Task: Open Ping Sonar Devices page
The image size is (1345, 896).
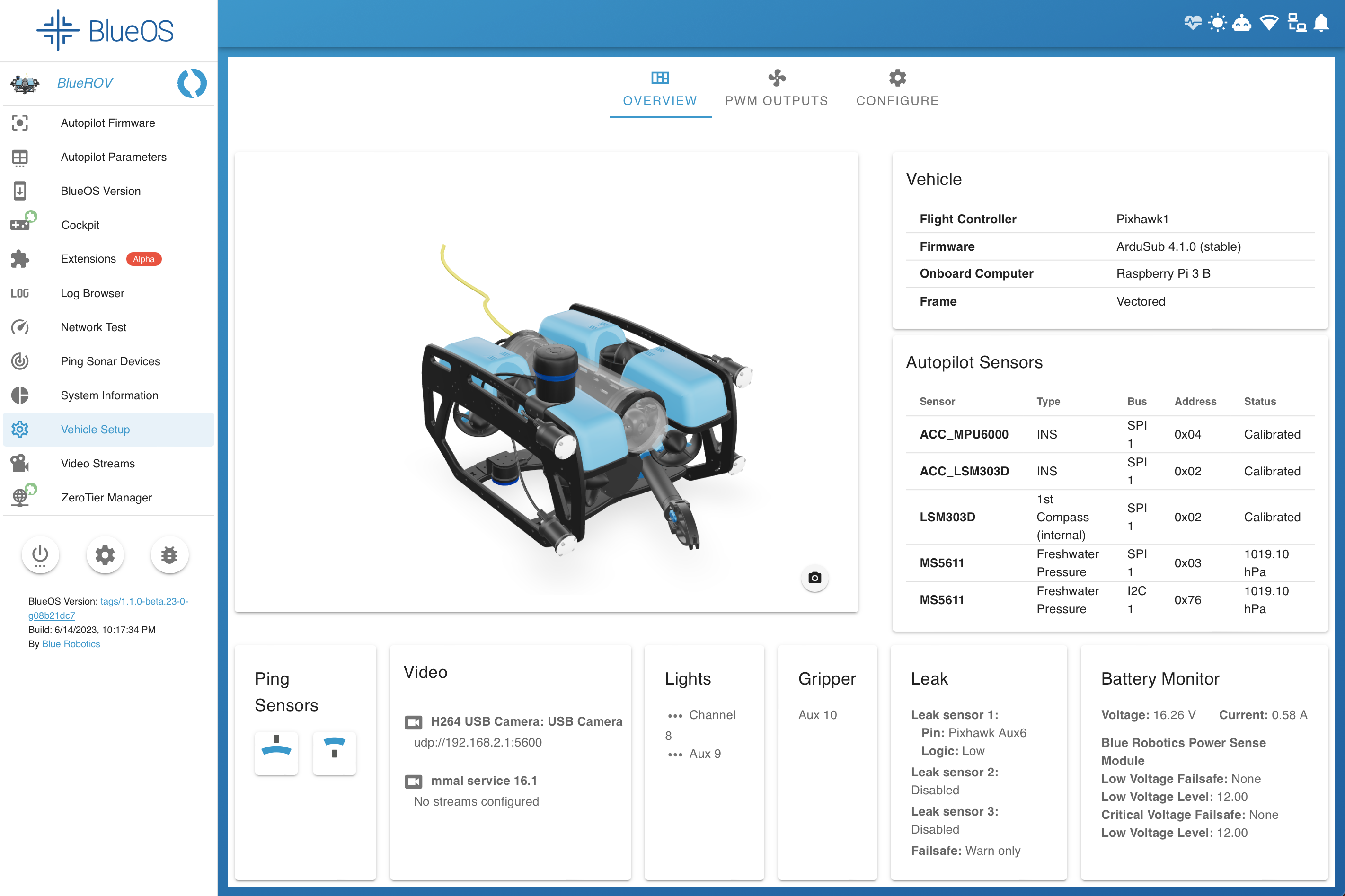Action: point(108,361)
